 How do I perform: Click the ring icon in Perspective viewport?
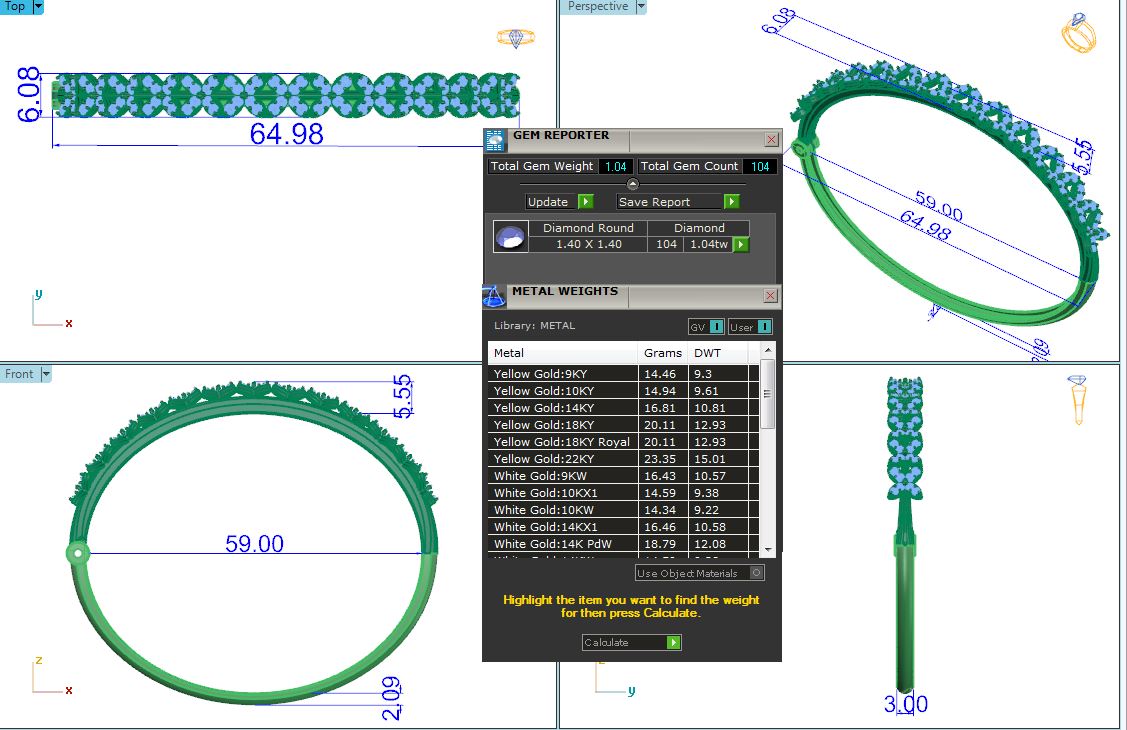pos(1078,34)
